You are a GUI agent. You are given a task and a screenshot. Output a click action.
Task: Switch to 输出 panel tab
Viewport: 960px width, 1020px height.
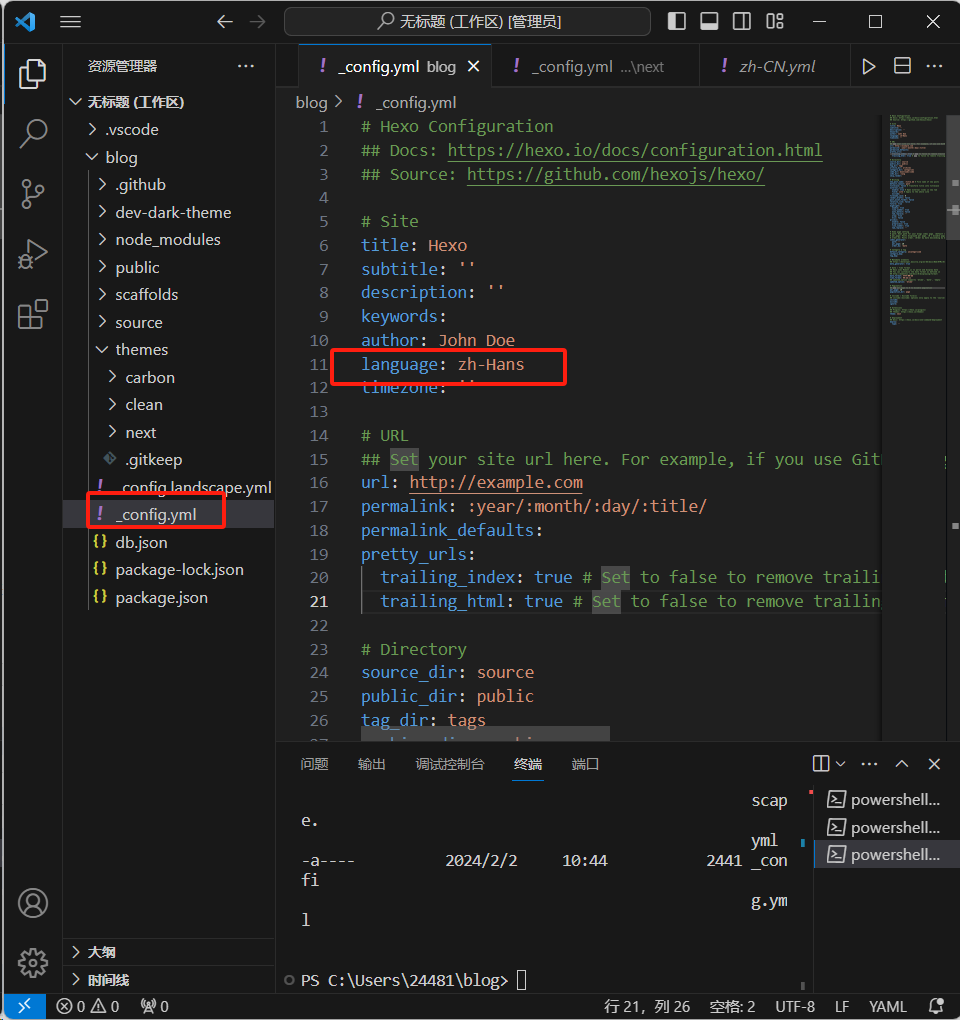click(371, 764)
